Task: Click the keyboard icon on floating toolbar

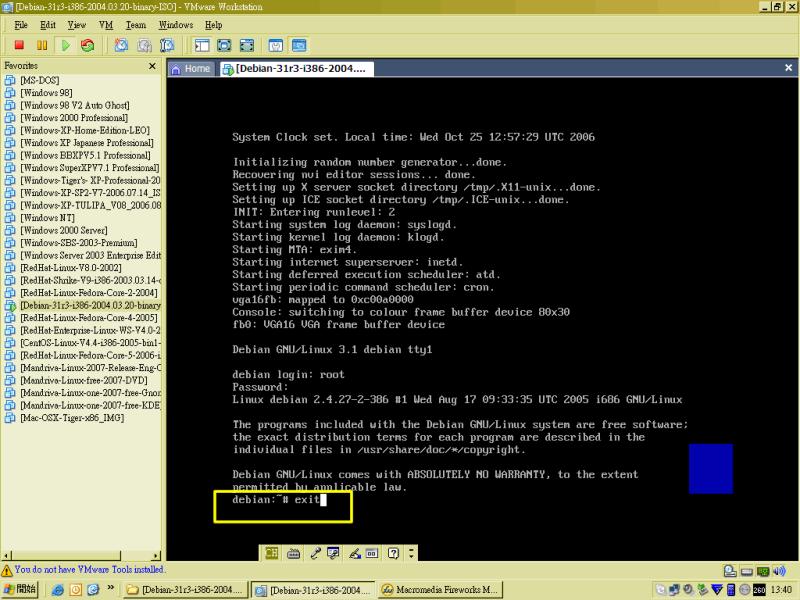Action: tap(293, 553)
